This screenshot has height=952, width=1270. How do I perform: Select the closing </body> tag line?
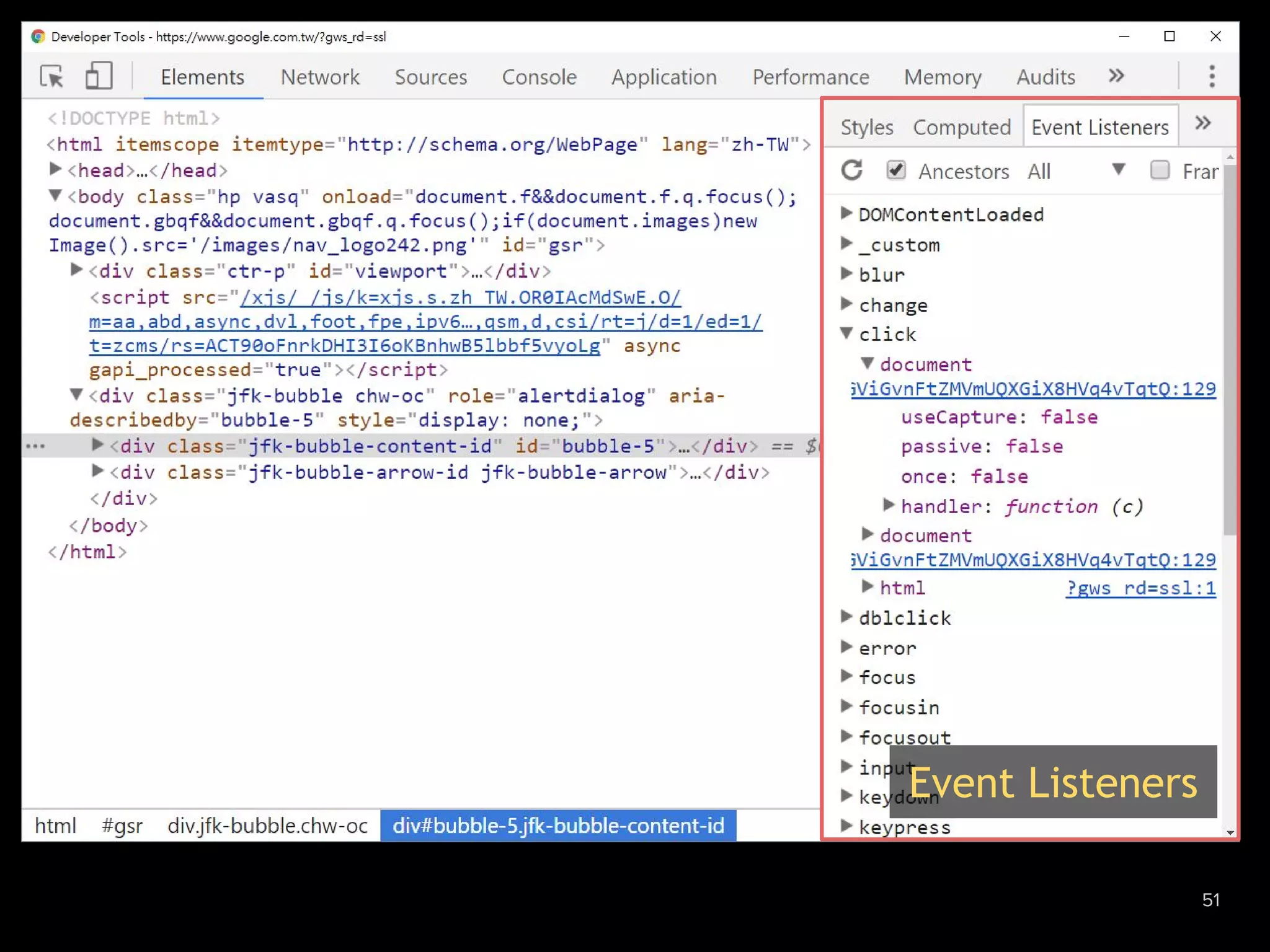[109, 526]
